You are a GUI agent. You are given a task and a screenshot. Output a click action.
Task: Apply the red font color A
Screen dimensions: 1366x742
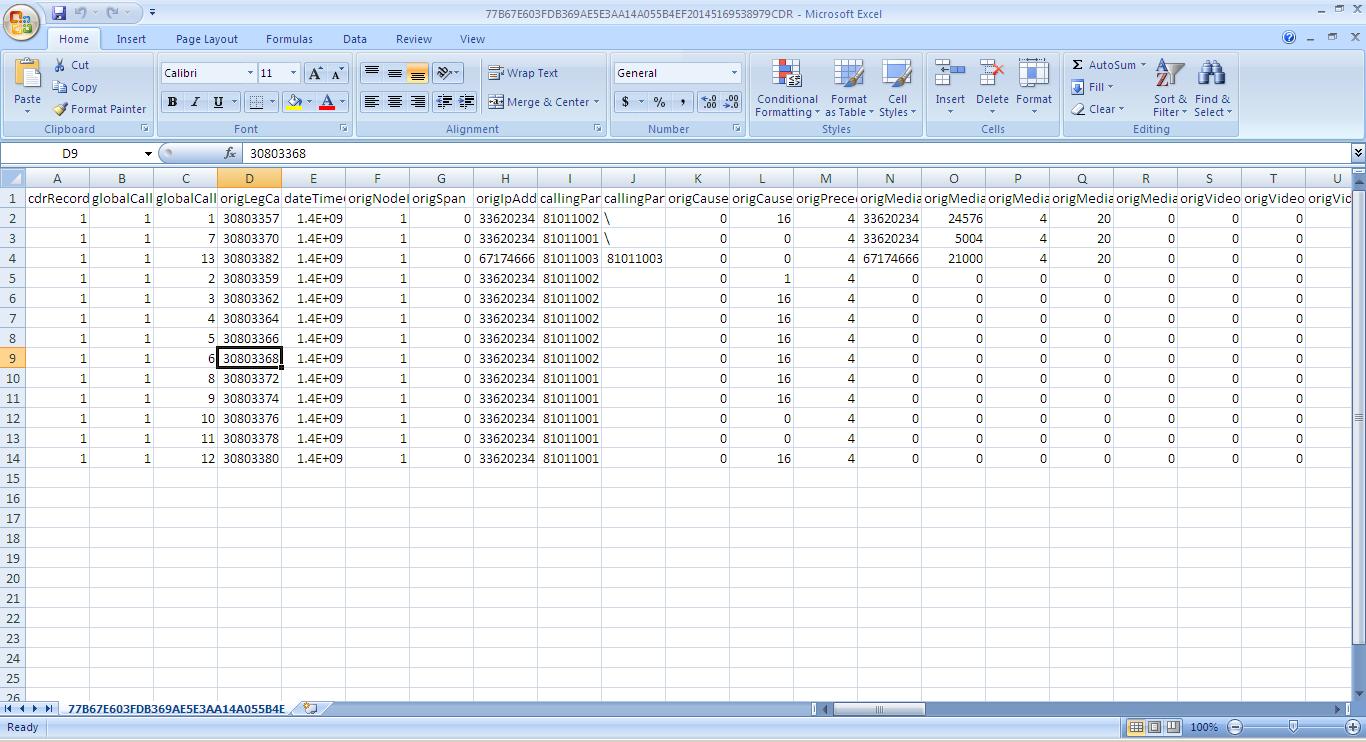pyautogui.click(x=327, y=102)
